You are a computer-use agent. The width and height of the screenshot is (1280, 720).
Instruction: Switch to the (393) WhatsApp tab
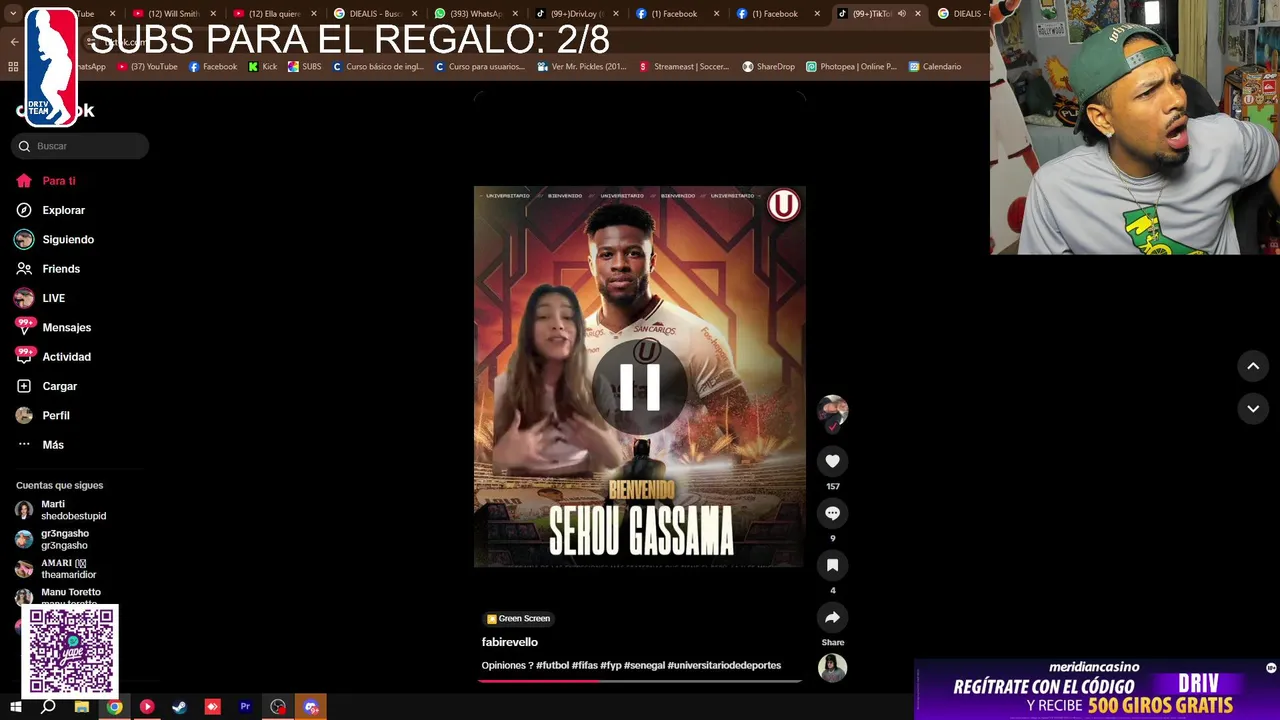click(475, 14)
